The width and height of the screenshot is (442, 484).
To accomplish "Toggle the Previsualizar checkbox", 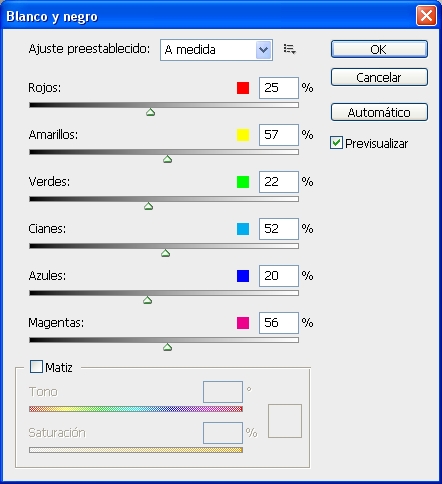I will [x=336, y=143].
